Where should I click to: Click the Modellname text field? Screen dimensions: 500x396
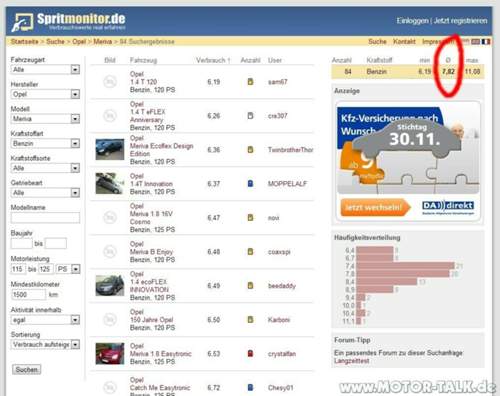tap(45, 218)
